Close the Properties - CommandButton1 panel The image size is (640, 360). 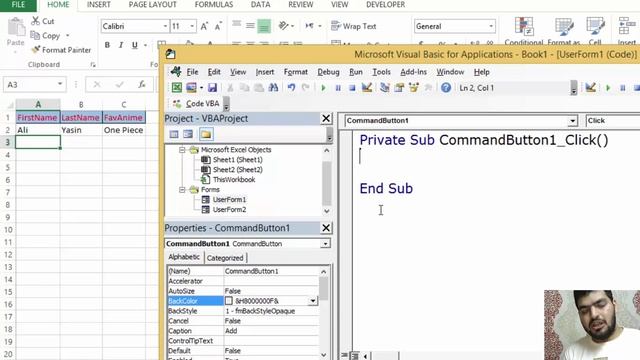[326, 228]
